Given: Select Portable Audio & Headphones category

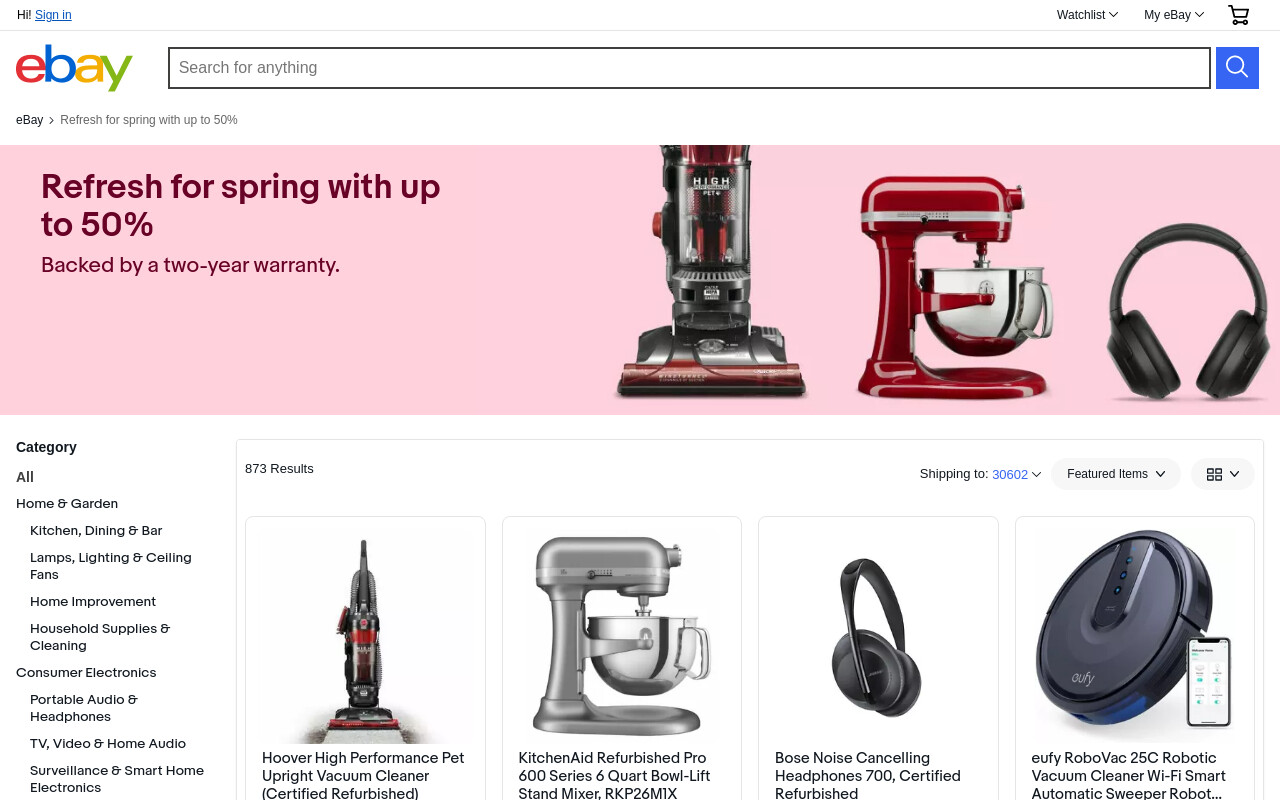Looking at the screenshot, I should pos(84,708).
